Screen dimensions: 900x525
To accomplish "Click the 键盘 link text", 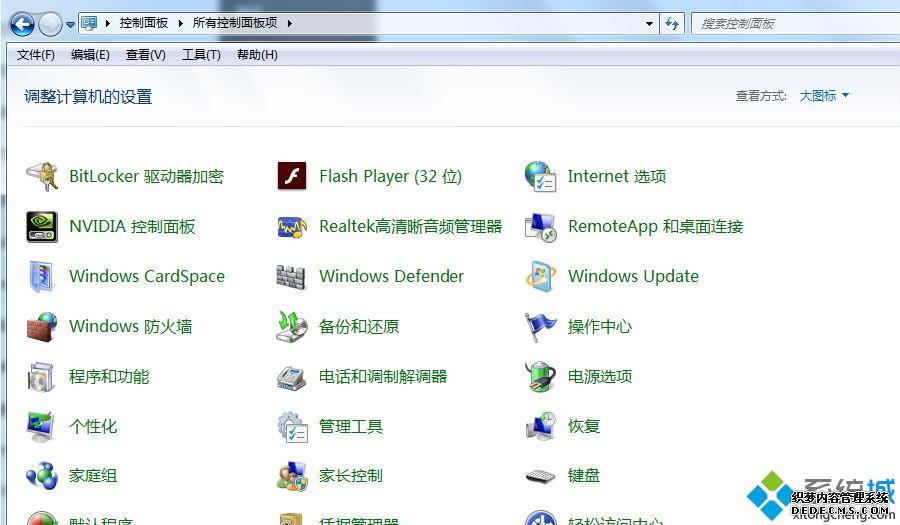I will pos(584,476).
